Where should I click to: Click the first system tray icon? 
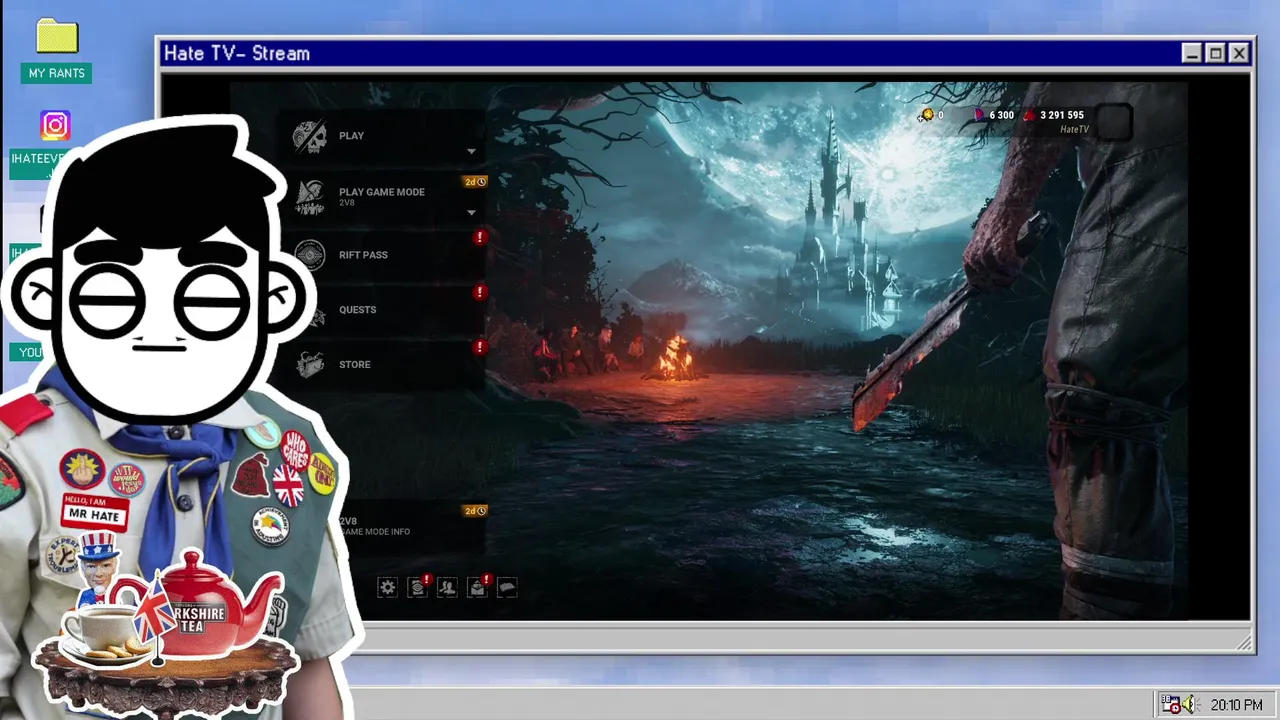coord(1169,705)
